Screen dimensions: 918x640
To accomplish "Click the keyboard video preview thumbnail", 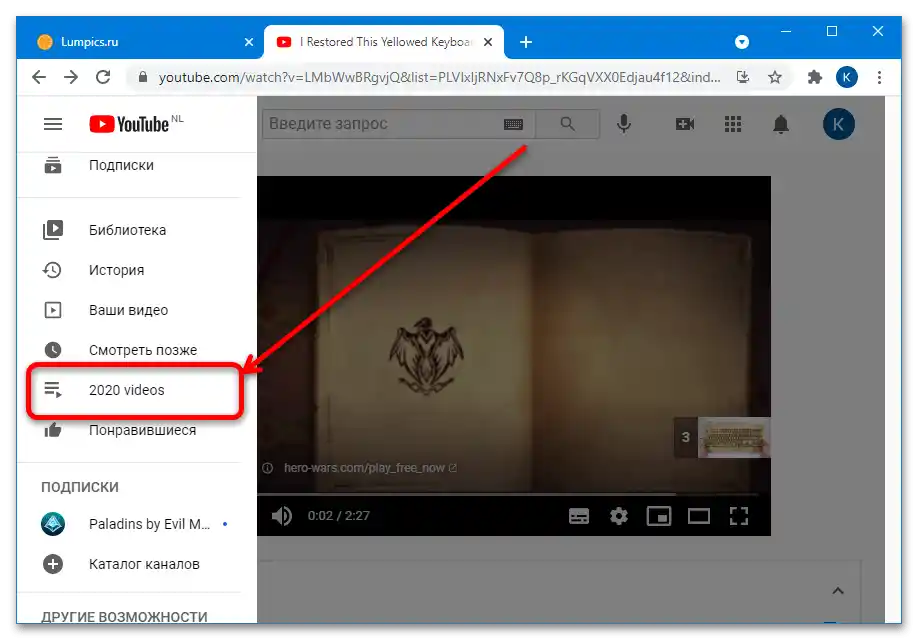I will click(734, 437).
